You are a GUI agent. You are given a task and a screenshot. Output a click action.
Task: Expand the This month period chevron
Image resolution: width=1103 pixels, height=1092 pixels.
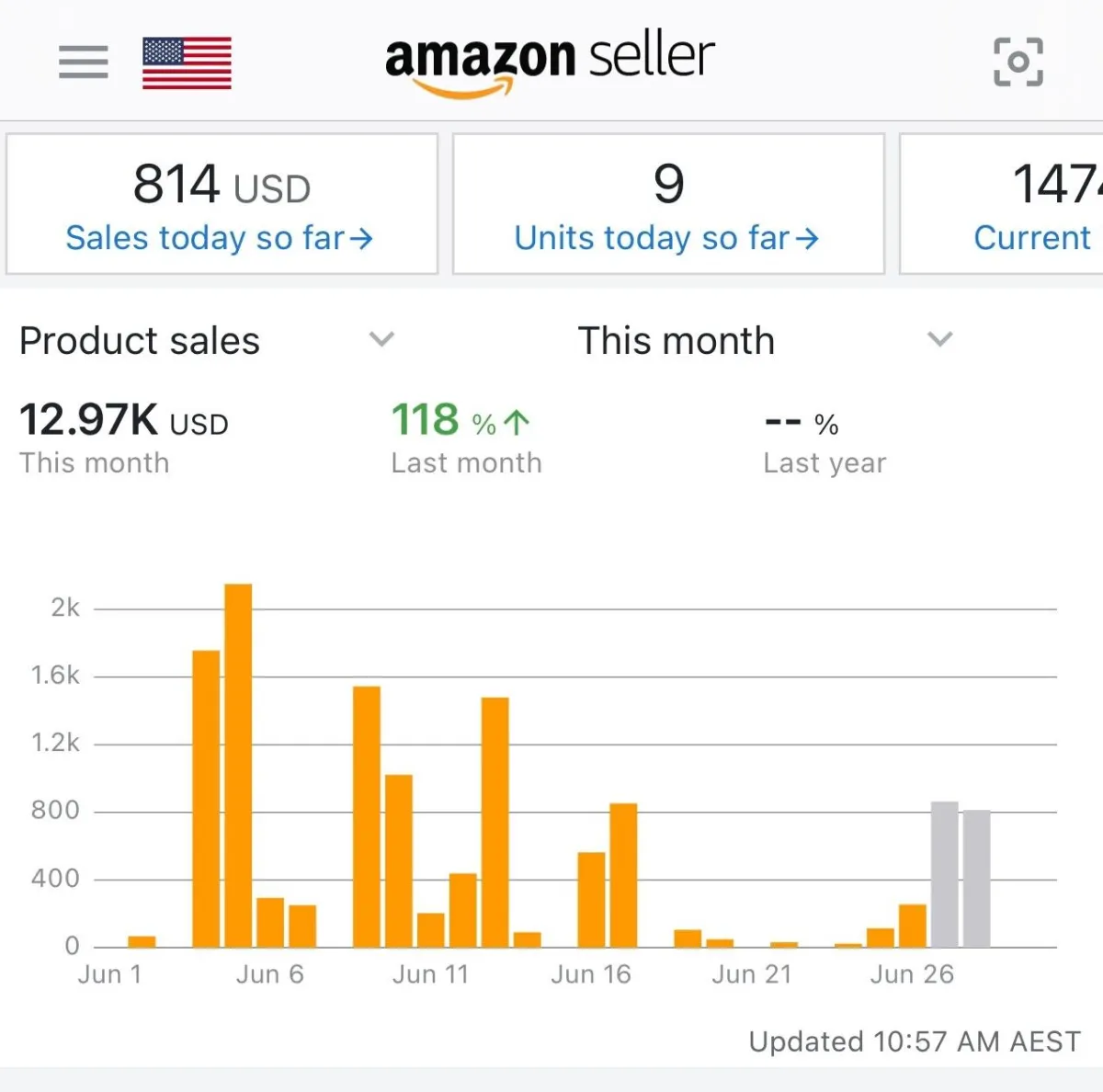click(939, 339)
